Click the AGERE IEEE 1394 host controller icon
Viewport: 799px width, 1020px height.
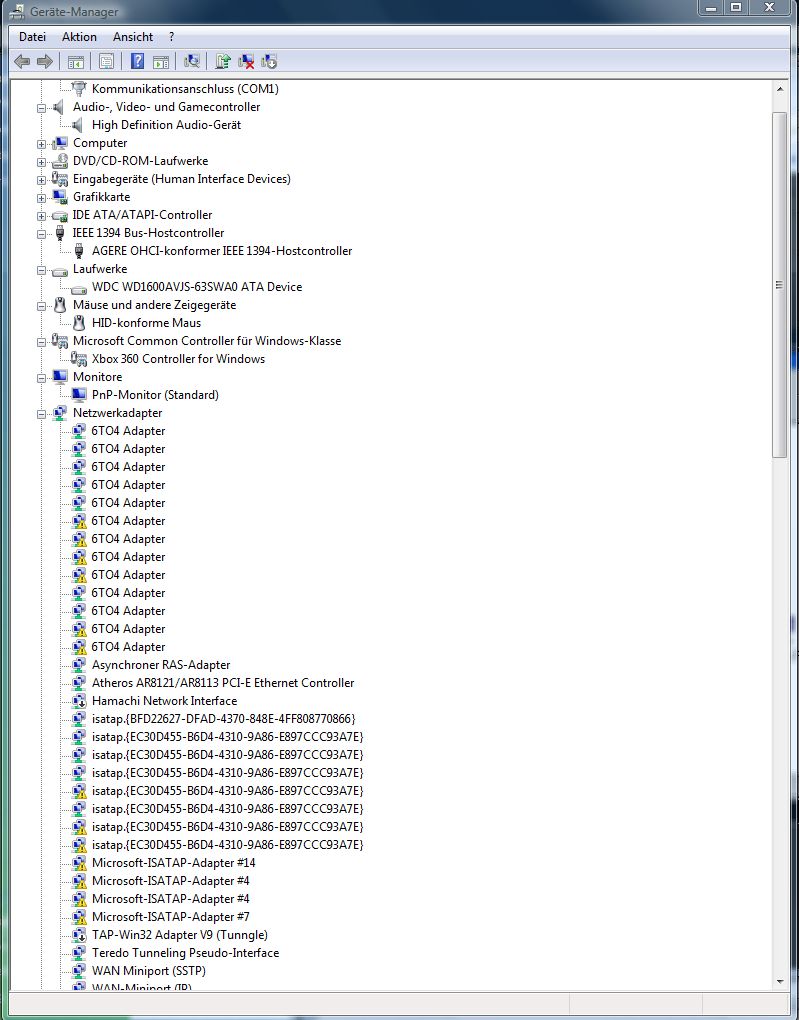(x=79, y=250)
